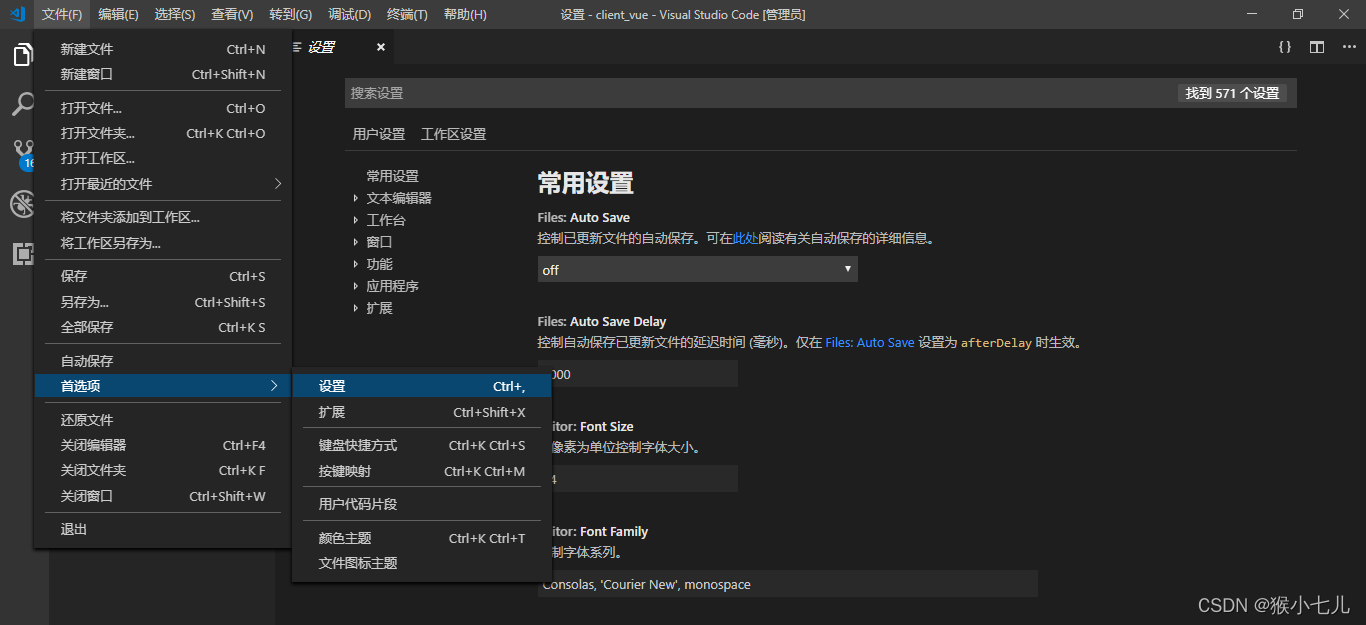Viewport: 1366px width, 625px height.
Task: Click 全部保存 in the file menu
Action: 163,327
